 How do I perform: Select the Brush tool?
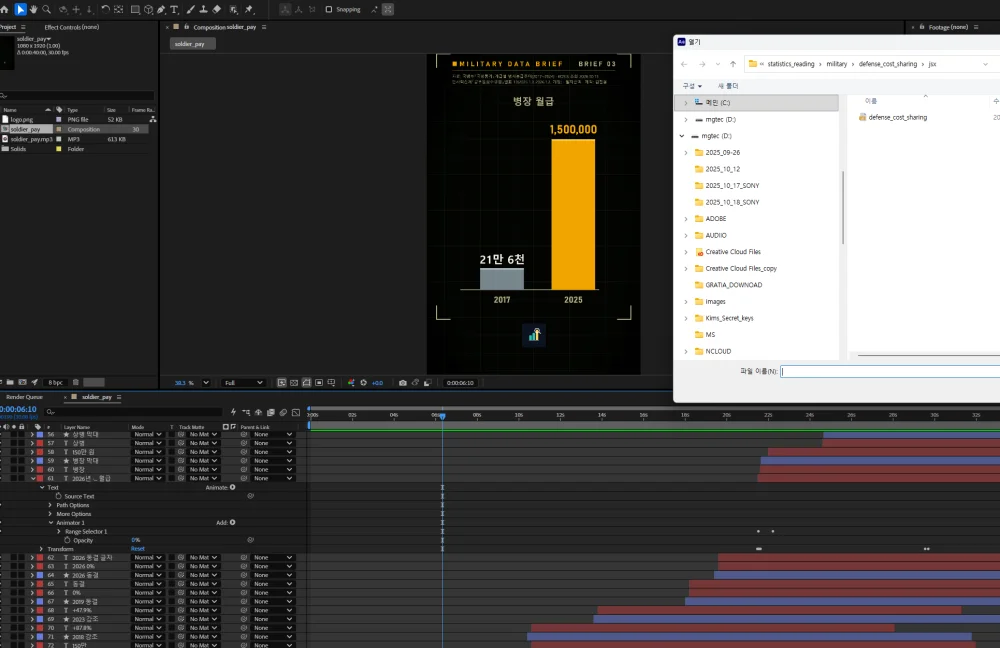click(191, 10)
